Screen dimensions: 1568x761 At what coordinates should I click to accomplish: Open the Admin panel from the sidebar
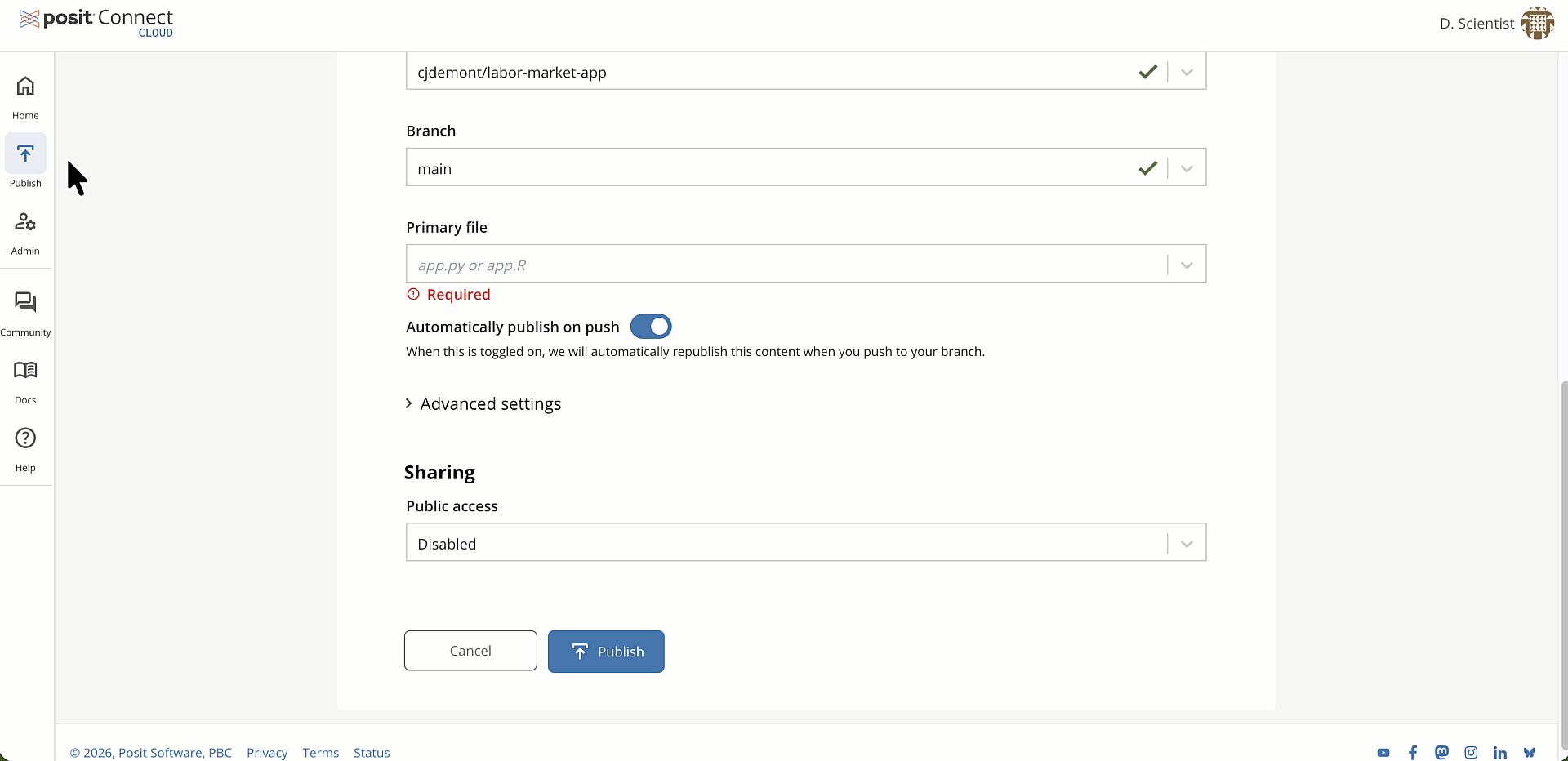point(25,232)
